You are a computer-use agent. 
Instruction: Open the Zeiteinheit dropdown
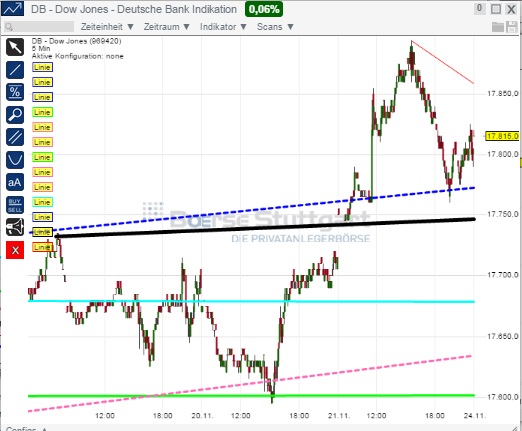(x=107, y=27)
